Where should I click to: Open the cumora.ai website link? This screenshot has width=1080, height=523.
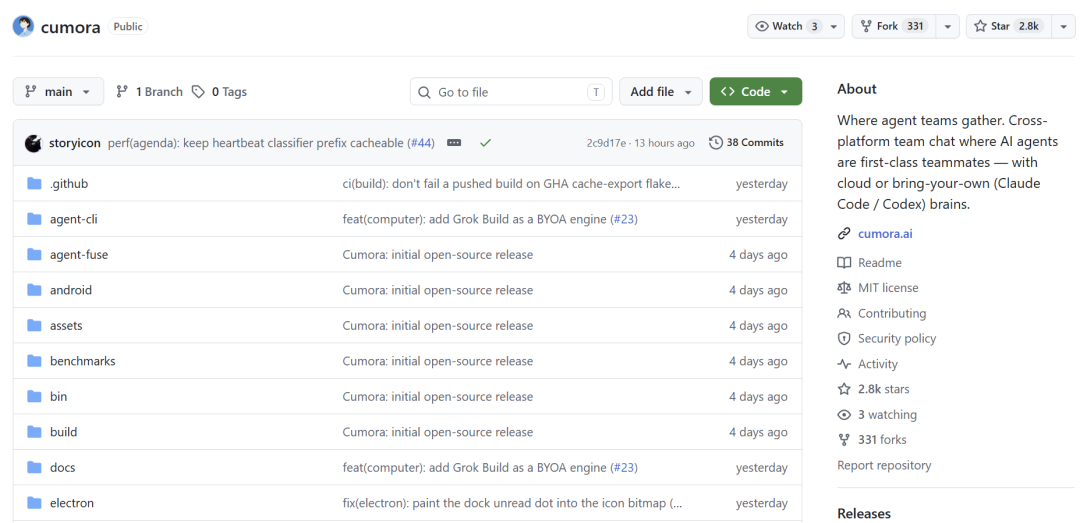click(x=886, y=234)
